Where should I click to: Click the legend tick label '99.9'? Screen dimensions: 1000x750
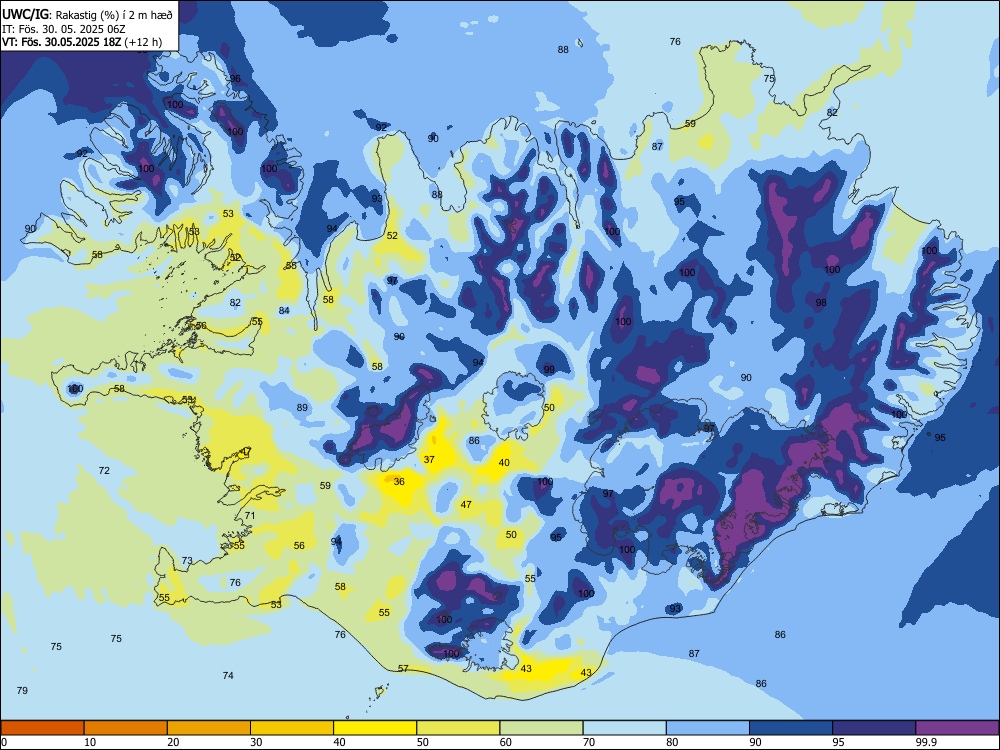(x=925, y=742)
